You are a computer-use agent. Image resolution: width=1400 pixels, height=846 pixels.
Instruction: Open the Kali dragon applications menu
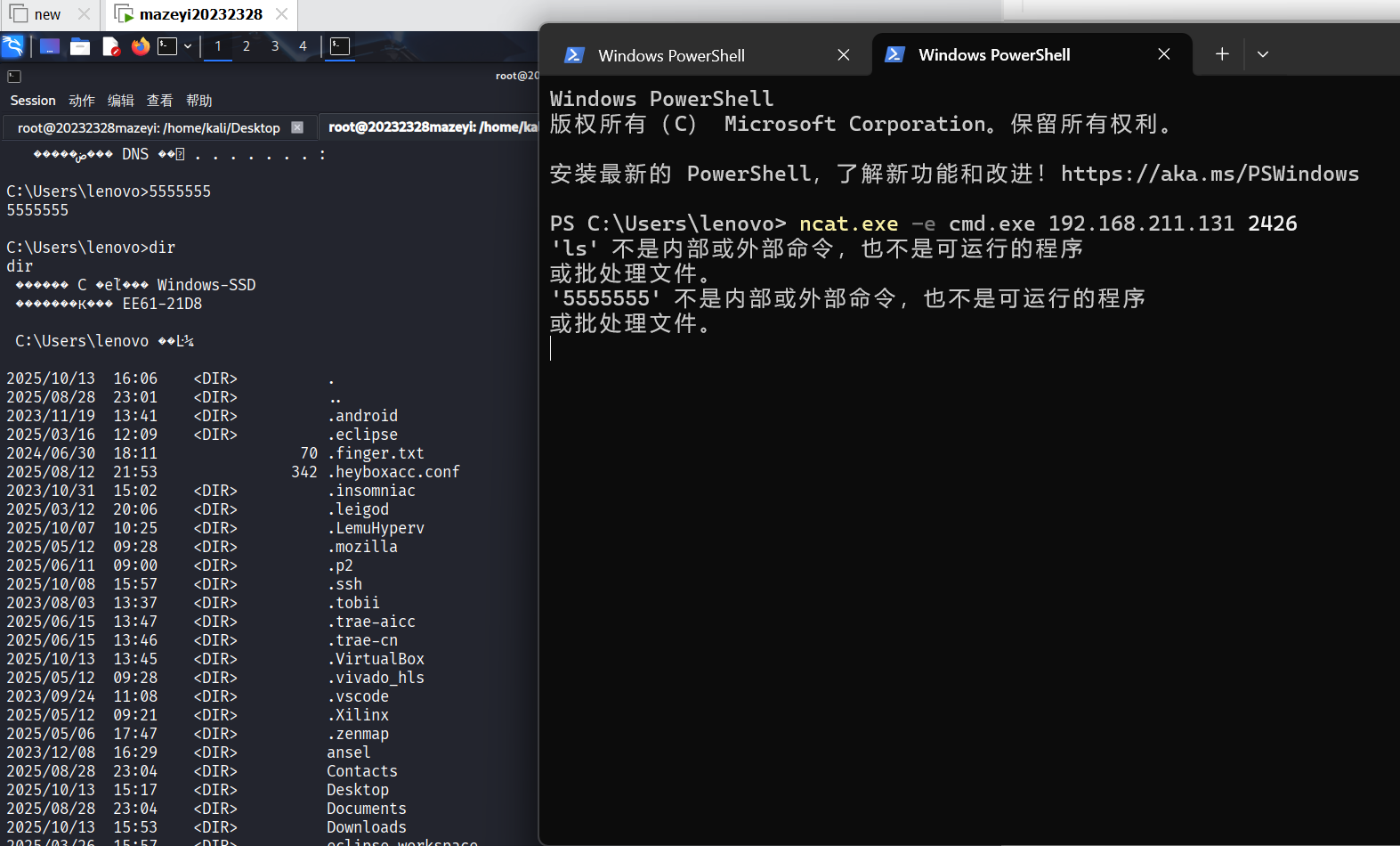click(12, 46)
